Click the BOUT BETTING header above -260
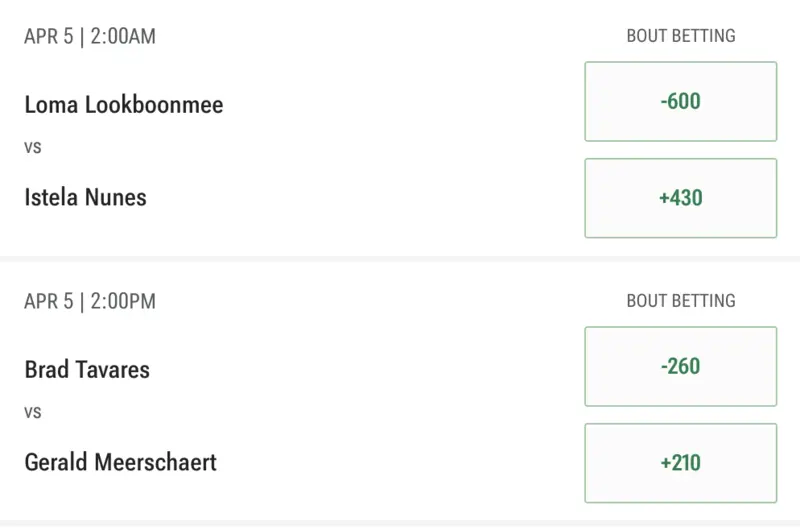This screenshot has height=530, width=800. pos(680,301)
